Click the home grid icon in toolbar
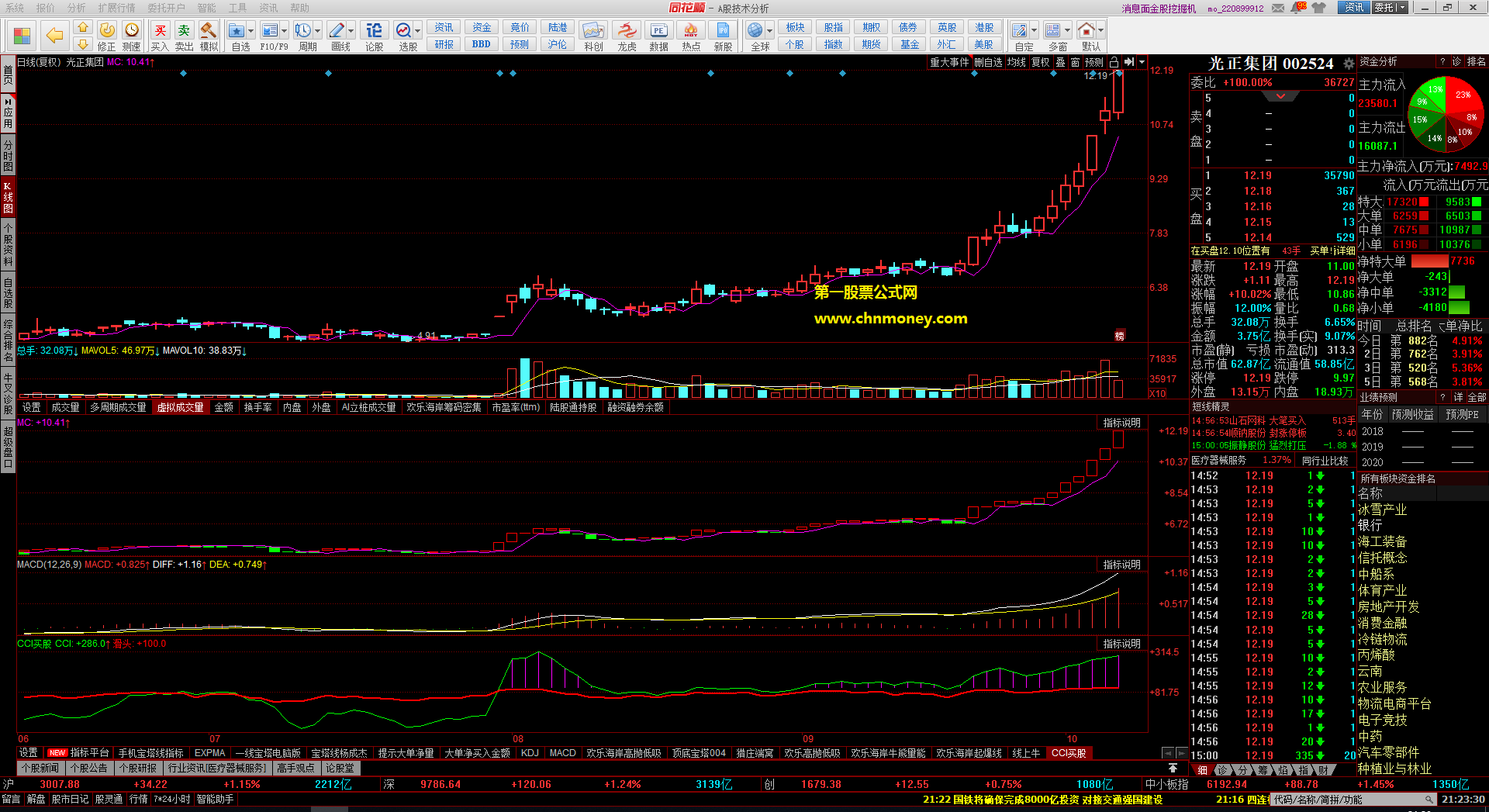Viewport: 1489px width, 812px height. point(22,36)
